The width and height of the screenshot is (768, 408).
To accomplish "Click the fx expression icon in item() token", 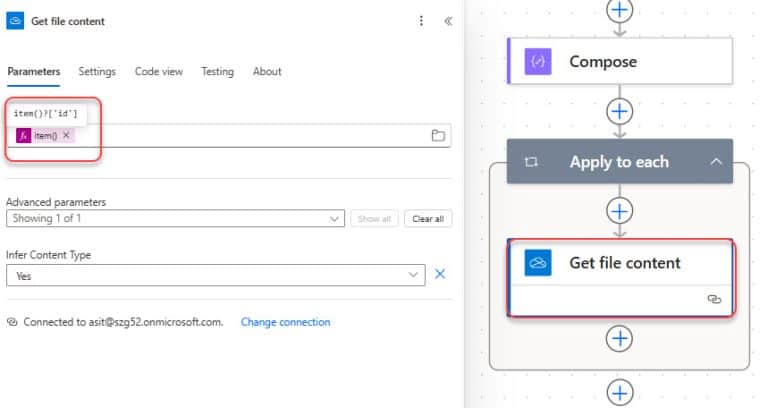I will [x=24, y=136].
